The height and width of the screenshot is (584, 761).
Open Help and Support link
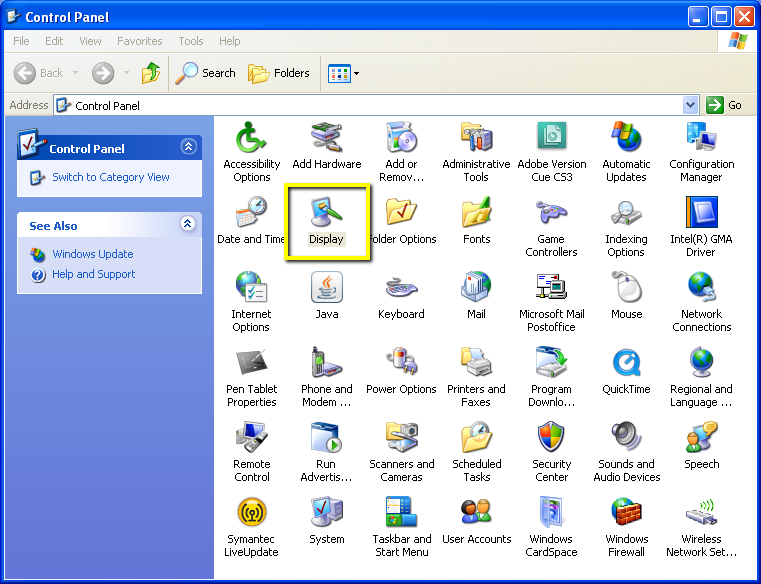click(x=94, y=274)
